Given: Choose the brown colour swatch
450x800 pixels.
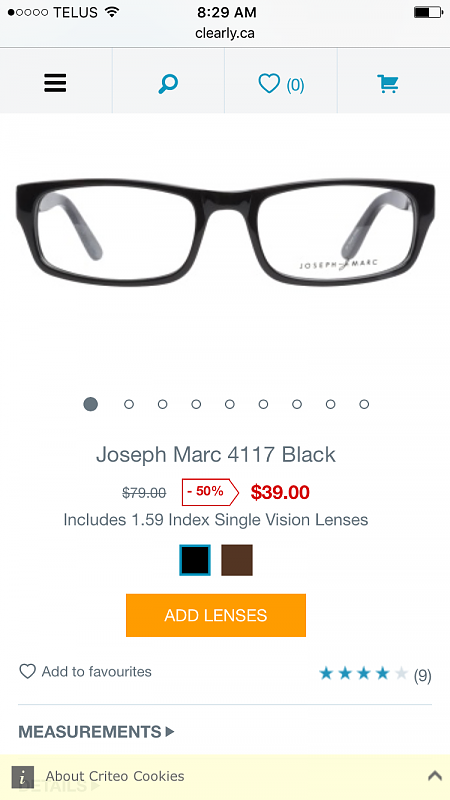Looking at the screenshot, I should click(x=237, y=560).
